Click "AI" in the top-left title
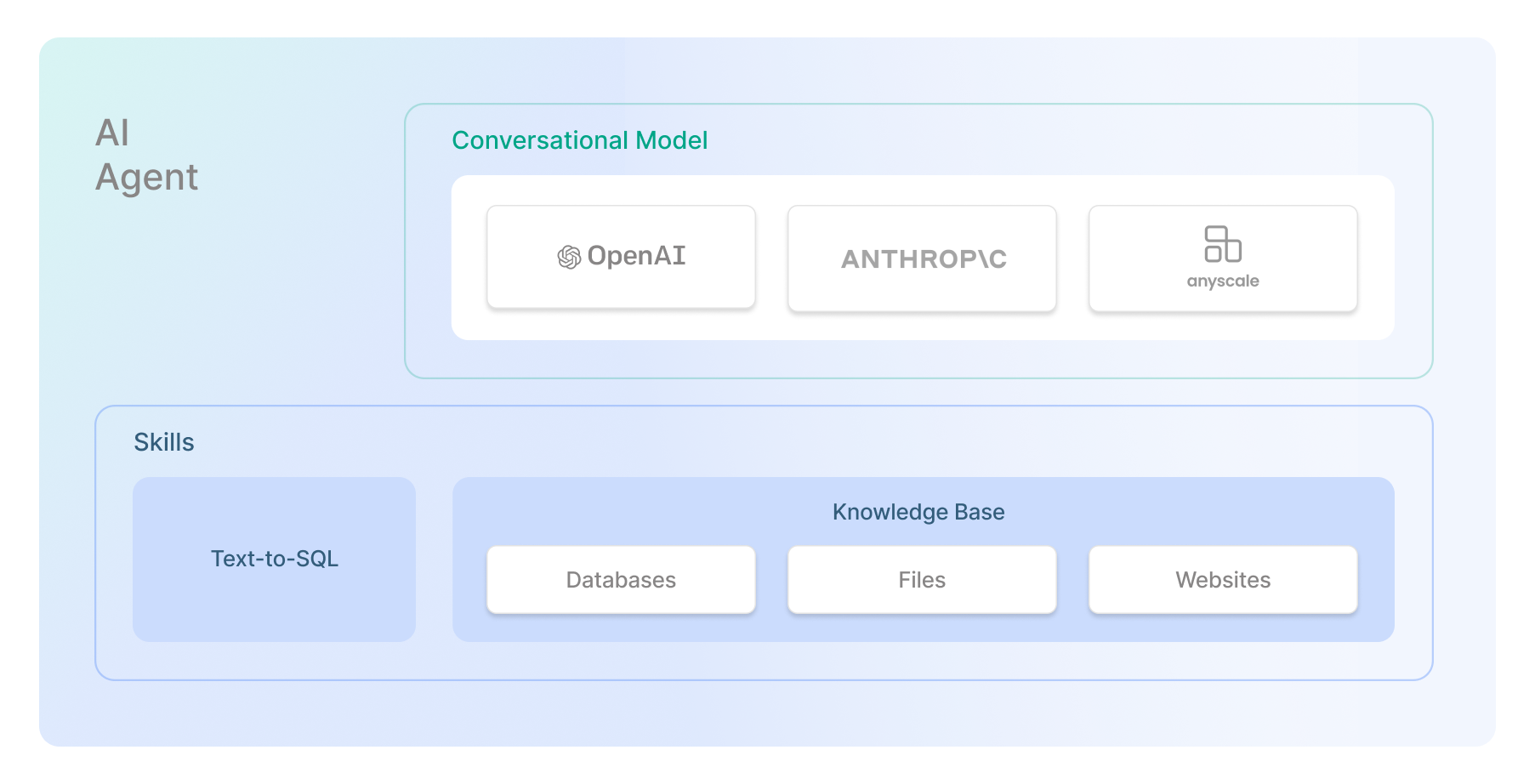The height and width of the screenshot is (784, 1535). pyautogui.click(x=112, y=134)
